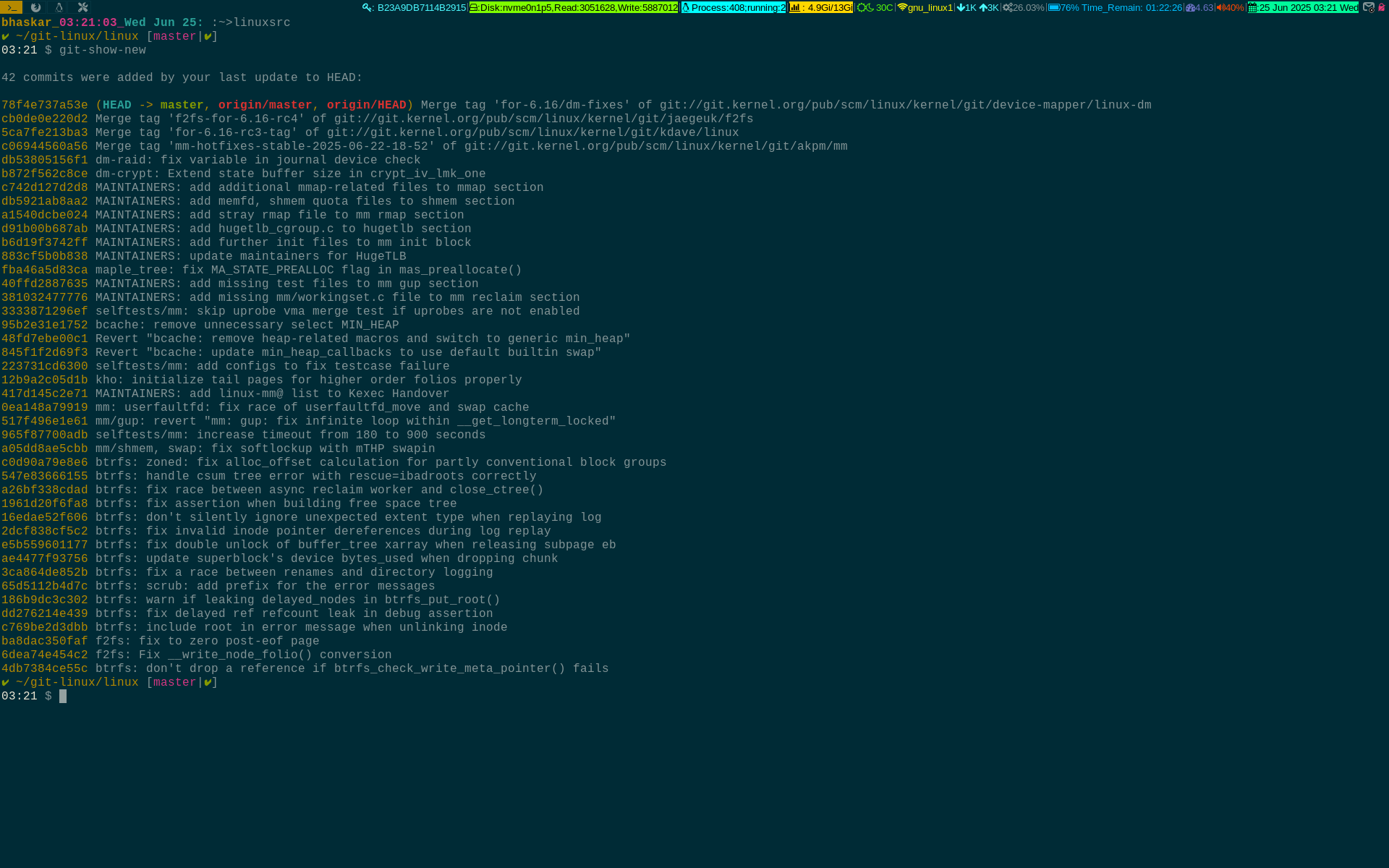Click commit ba8dac350faf f2fs post-eof line
Screen dimensions: 1389x868
point(161,641)
